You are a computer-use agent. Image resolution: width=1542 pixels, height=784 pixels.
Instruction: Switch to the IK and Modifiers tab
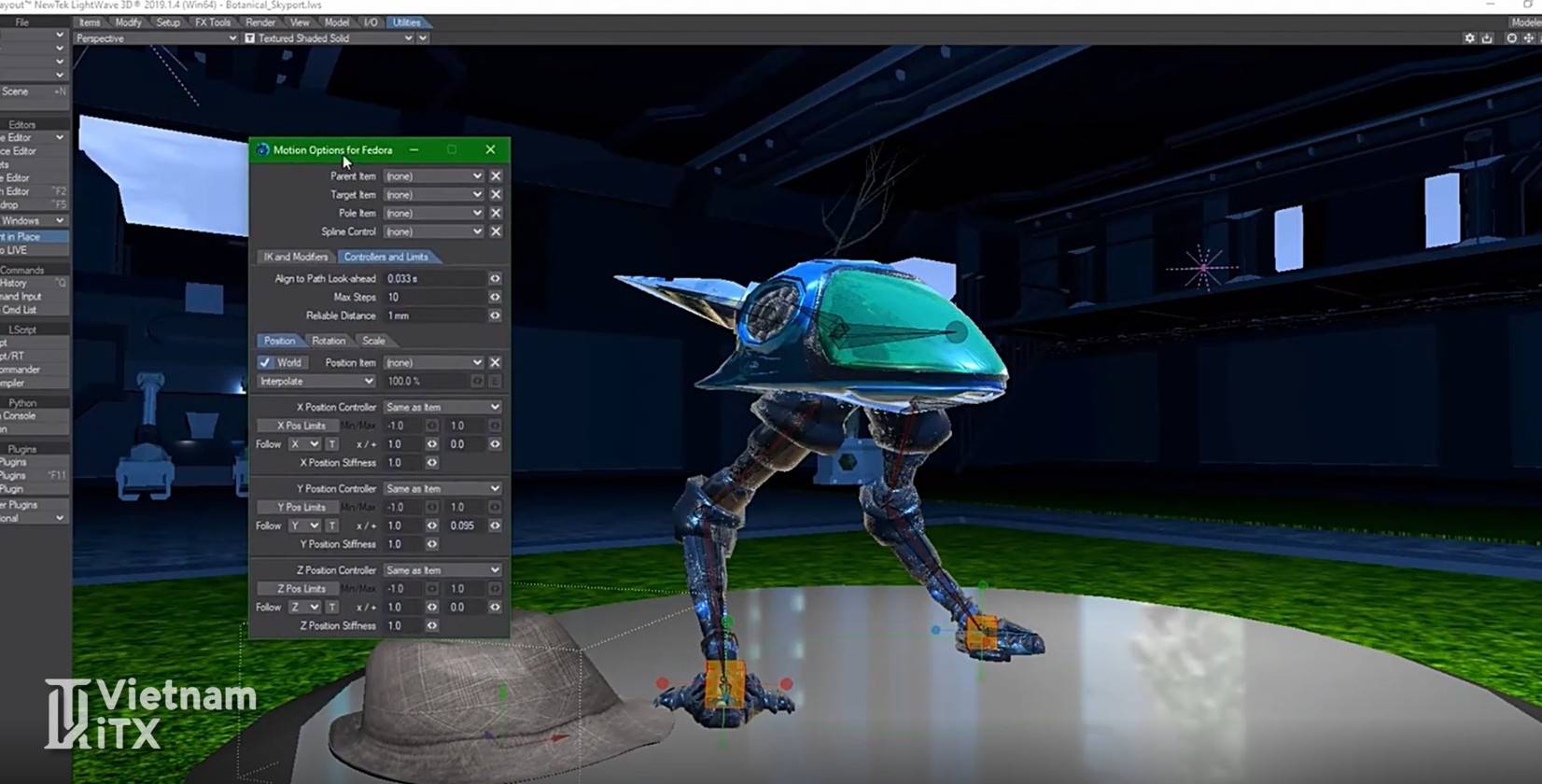tap(295, 257)
